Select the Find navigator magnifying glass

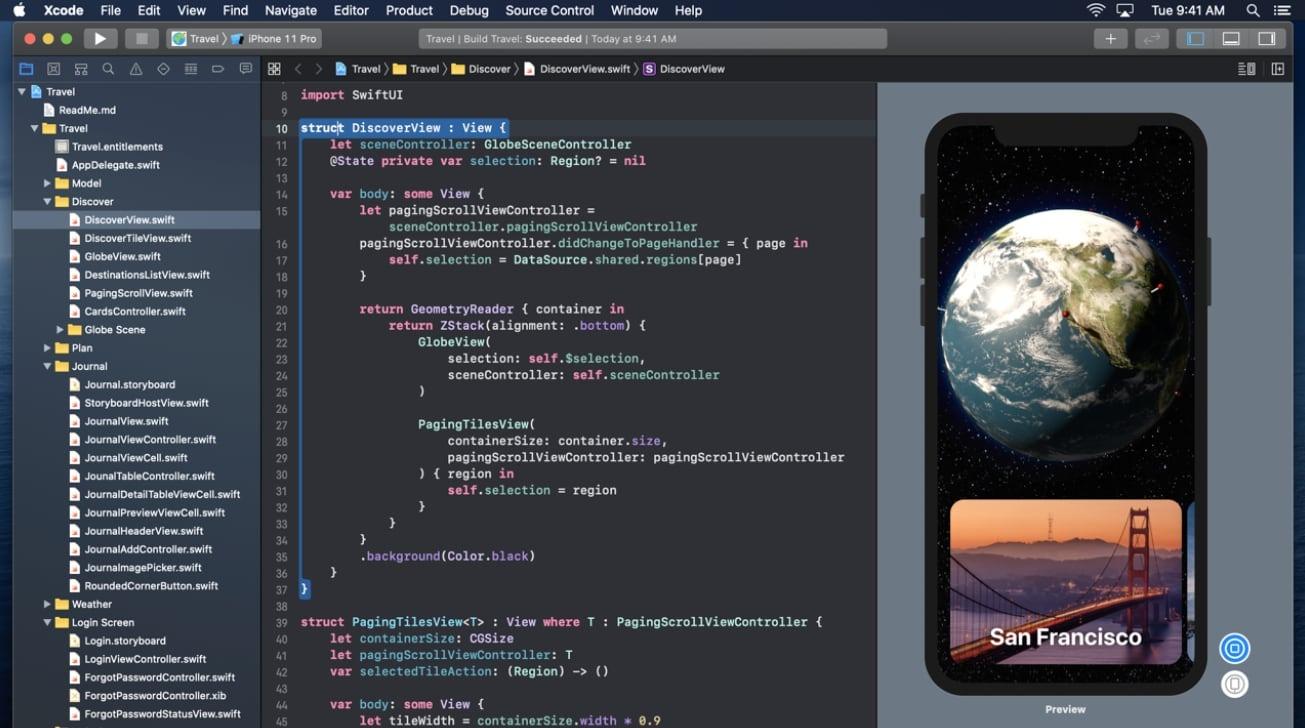(108, 69)
